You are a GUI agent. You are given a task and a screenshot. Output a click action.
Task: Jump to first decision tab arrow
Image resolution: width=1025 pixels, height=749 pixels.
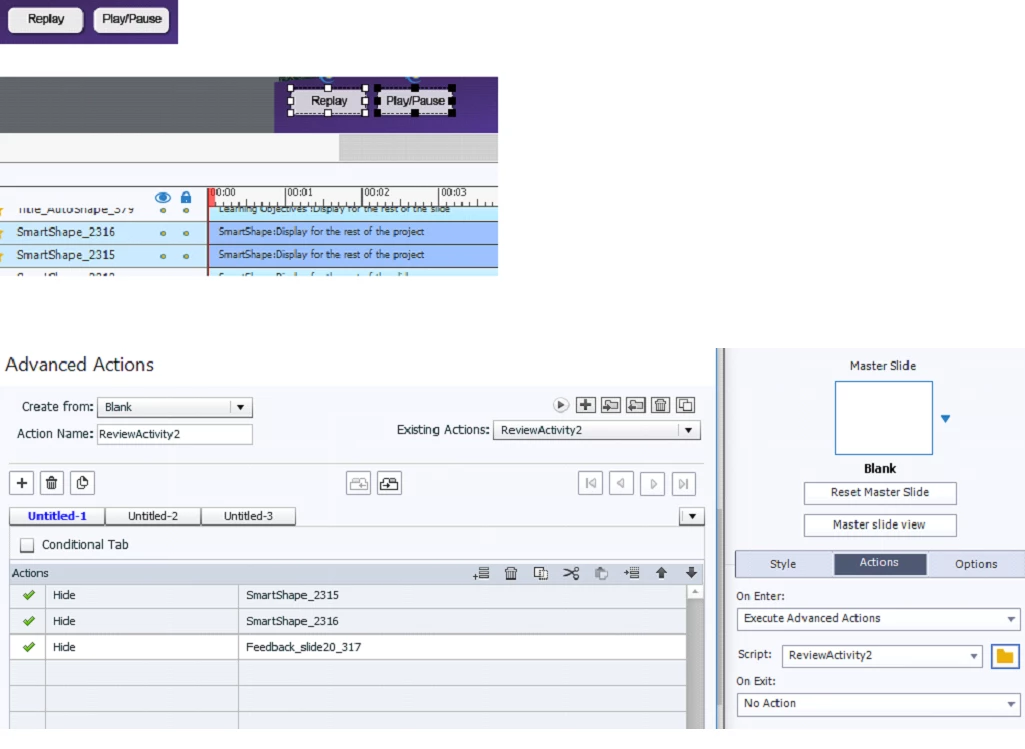click(x=590, y=484)
